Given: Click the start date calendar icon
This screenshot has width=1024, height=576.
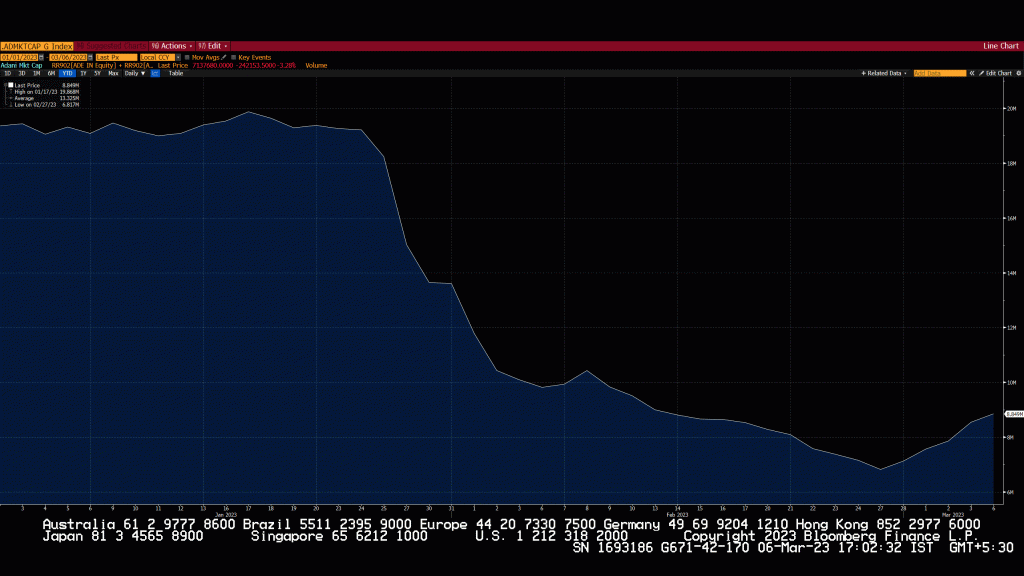Looking at the screenshot, I should pos(41,57).
